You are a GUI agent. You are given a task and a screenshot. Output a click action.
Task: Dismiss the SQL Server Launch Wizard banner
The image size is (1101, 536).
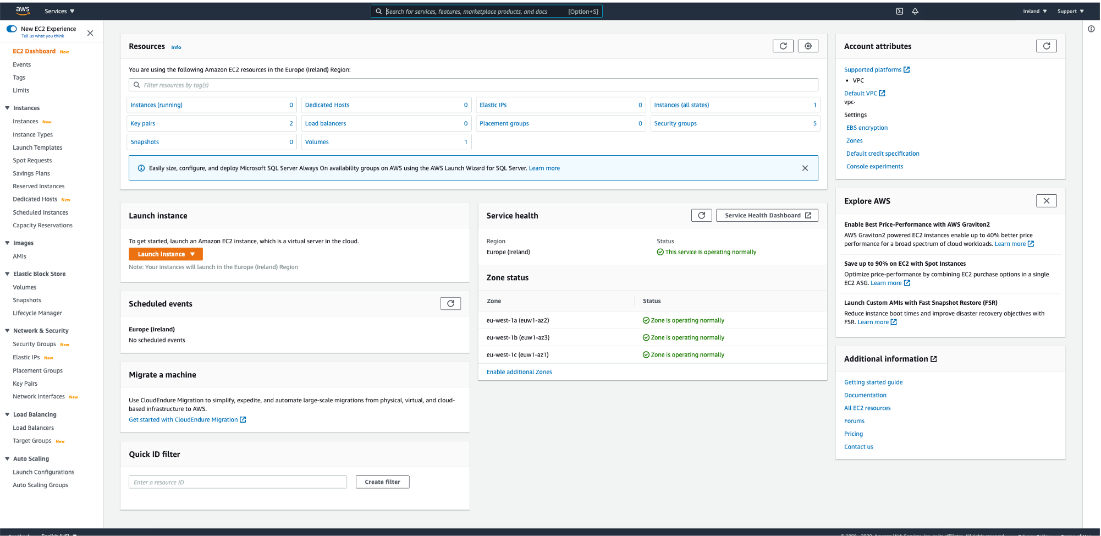(805, 168)
